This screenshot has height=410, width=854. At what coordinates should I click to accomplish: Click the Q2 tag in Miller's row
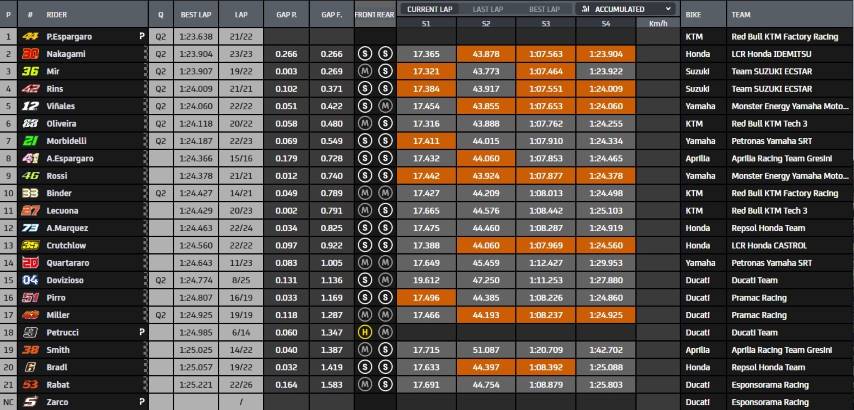coord(161,315)
